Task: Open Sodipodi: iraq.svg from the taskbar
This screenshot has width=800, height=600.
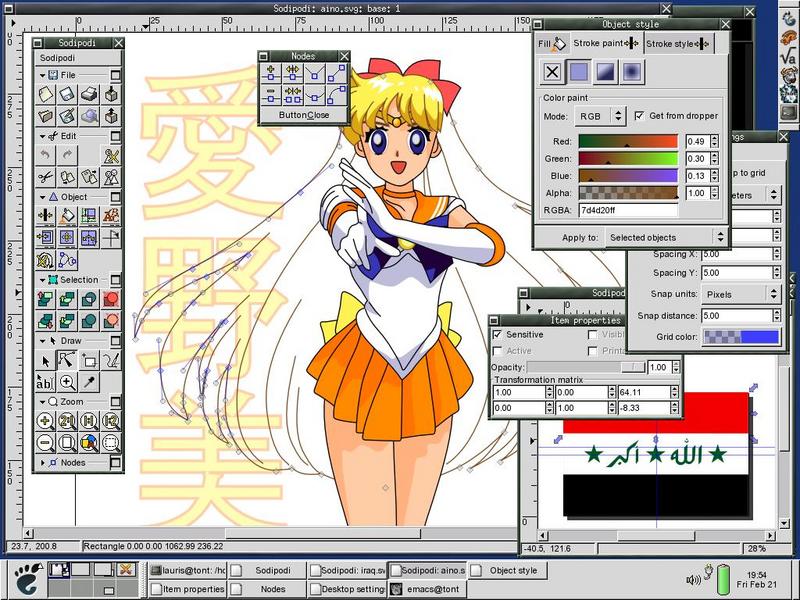Action: point(346,570)
